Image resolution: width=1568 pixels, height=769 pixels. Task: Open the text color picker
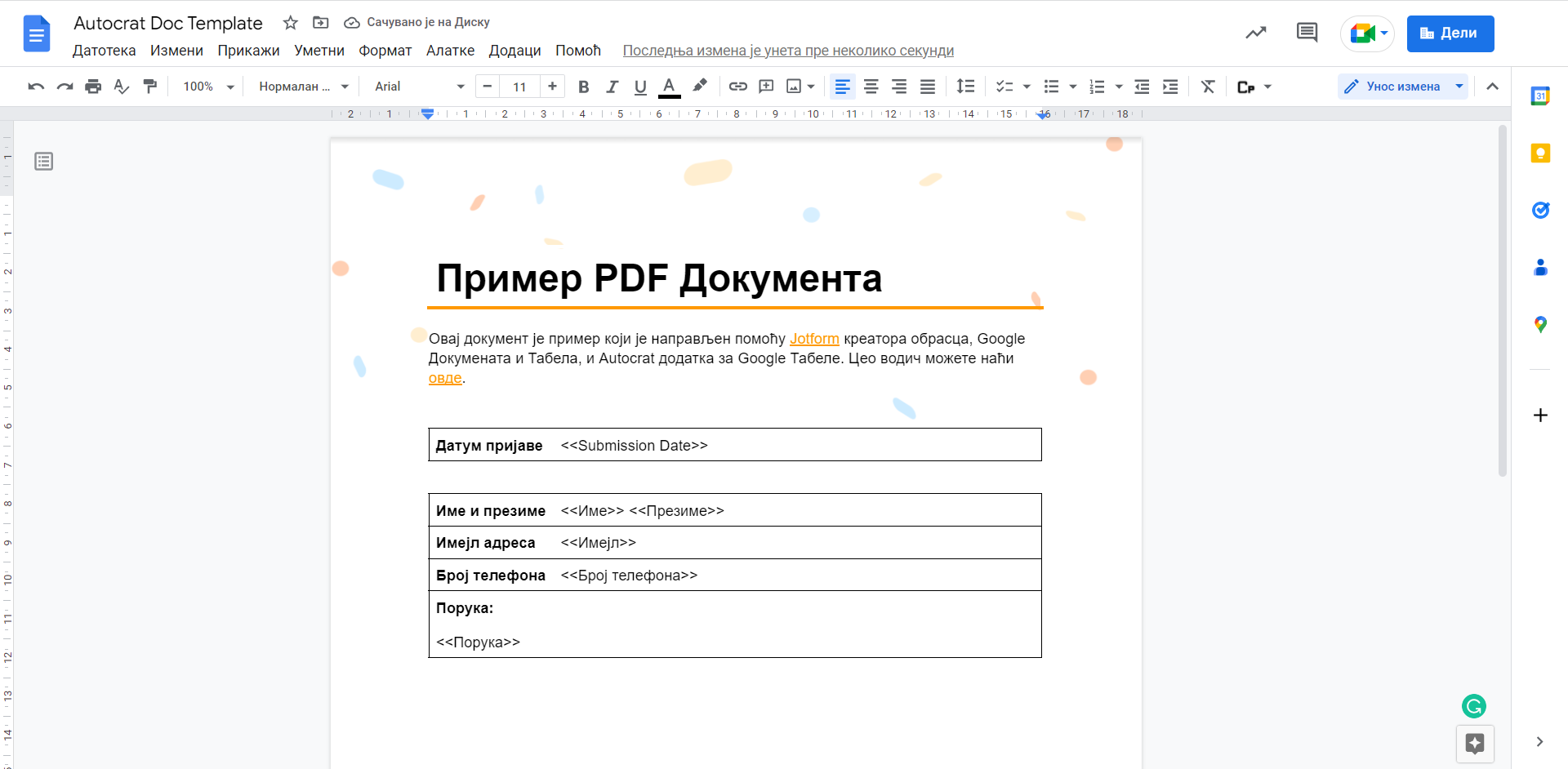point(669,87)
